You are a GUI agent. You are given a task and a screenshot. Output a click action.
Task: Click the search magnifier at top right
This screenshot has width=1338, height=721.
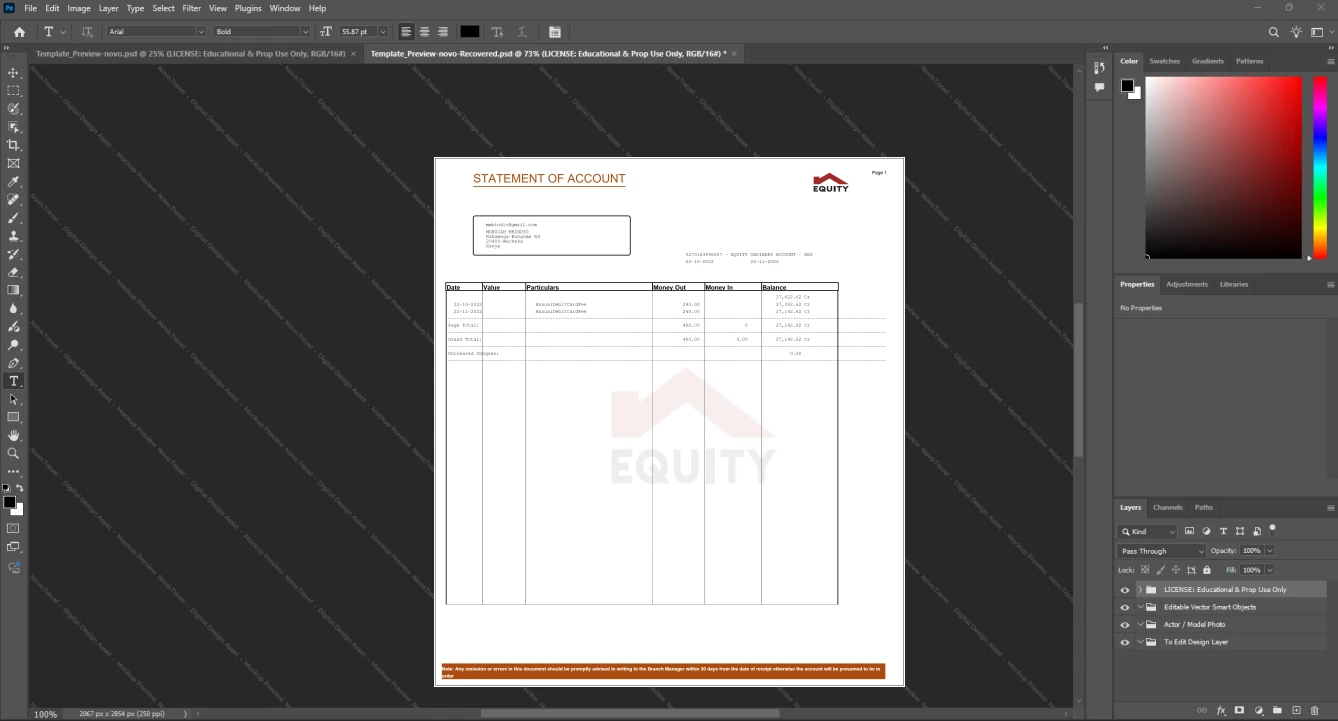[1273, 32]
